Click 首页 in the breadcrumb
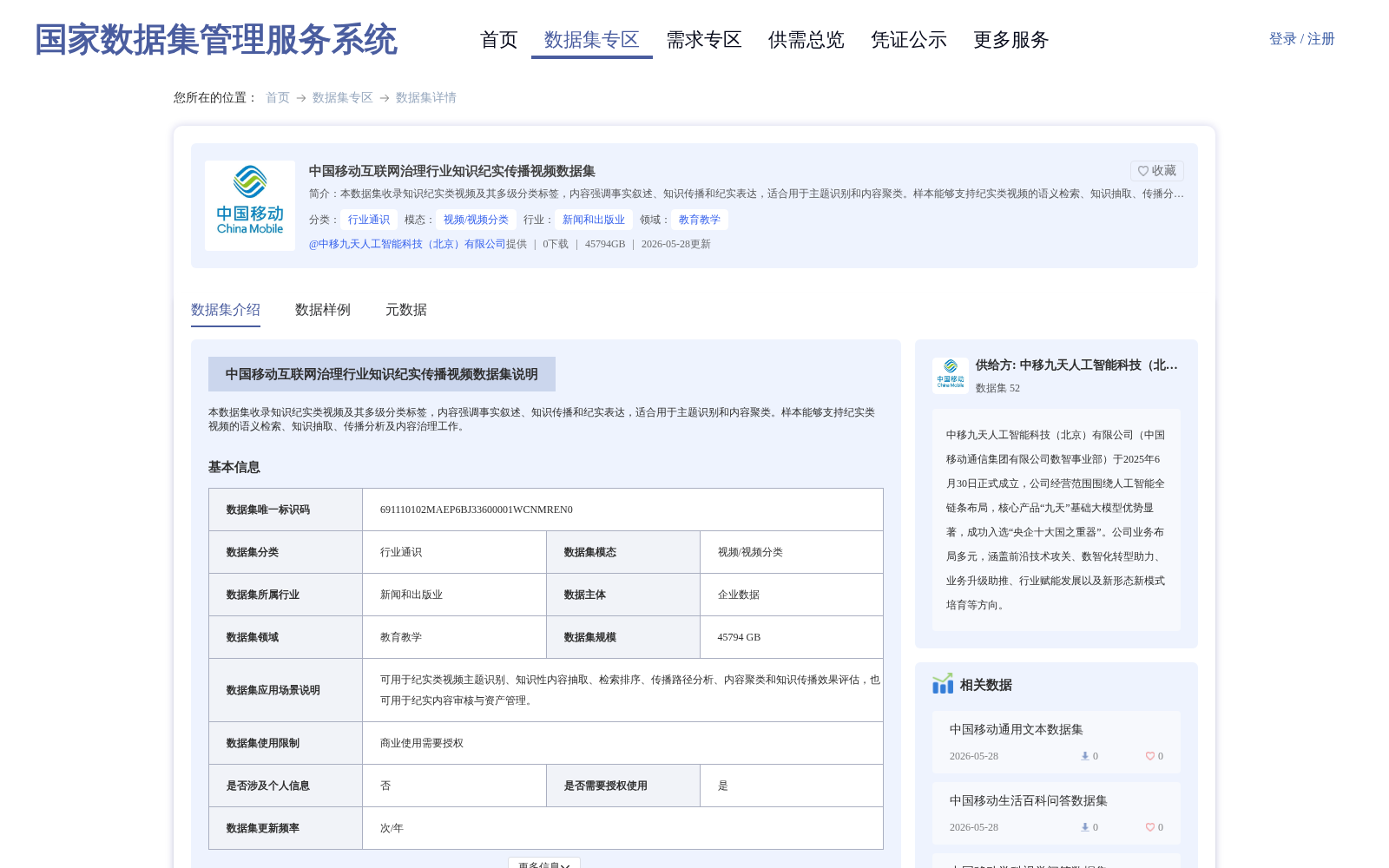Viewport: 1389px width, 868px height. coord(278,98)
